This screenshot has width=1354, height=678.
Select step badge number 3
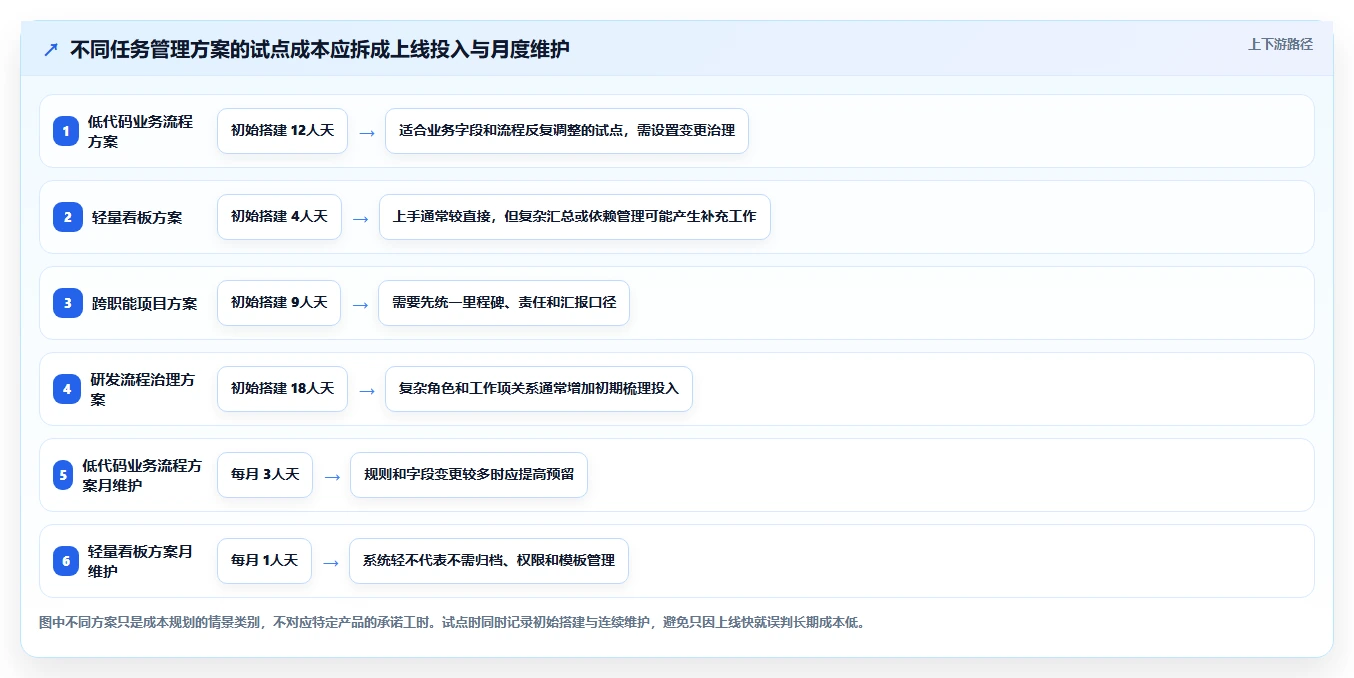[x=66, y=303]
